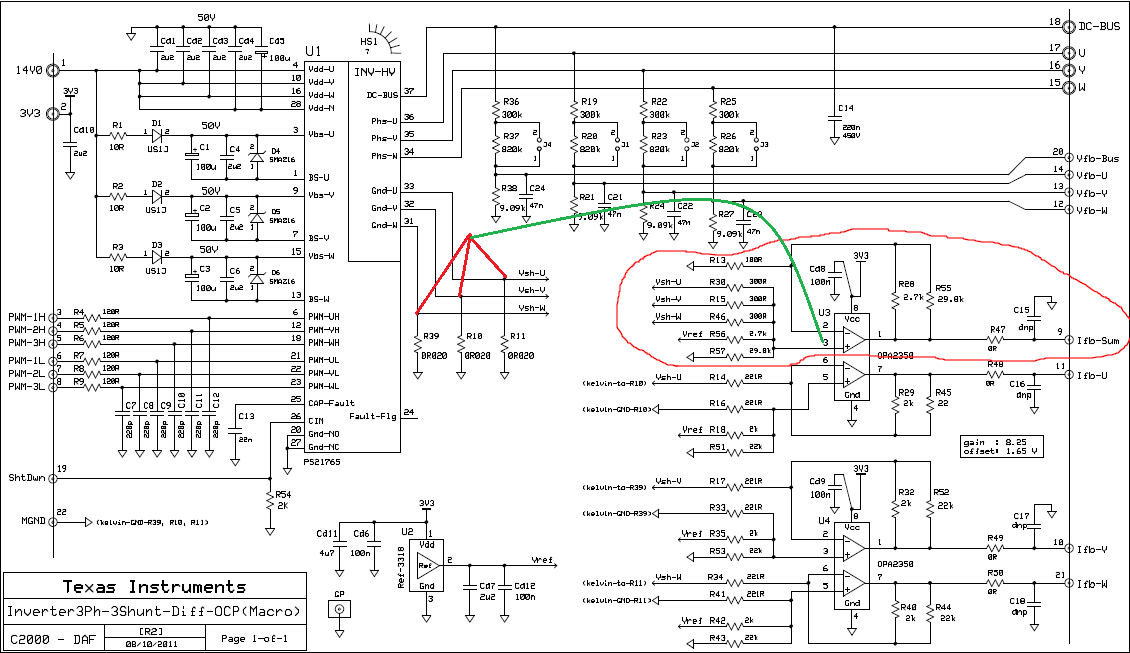1130x653 pixels.
Task: Select the J2 jumper symbol beside R23
Action: tap(685, 146)
